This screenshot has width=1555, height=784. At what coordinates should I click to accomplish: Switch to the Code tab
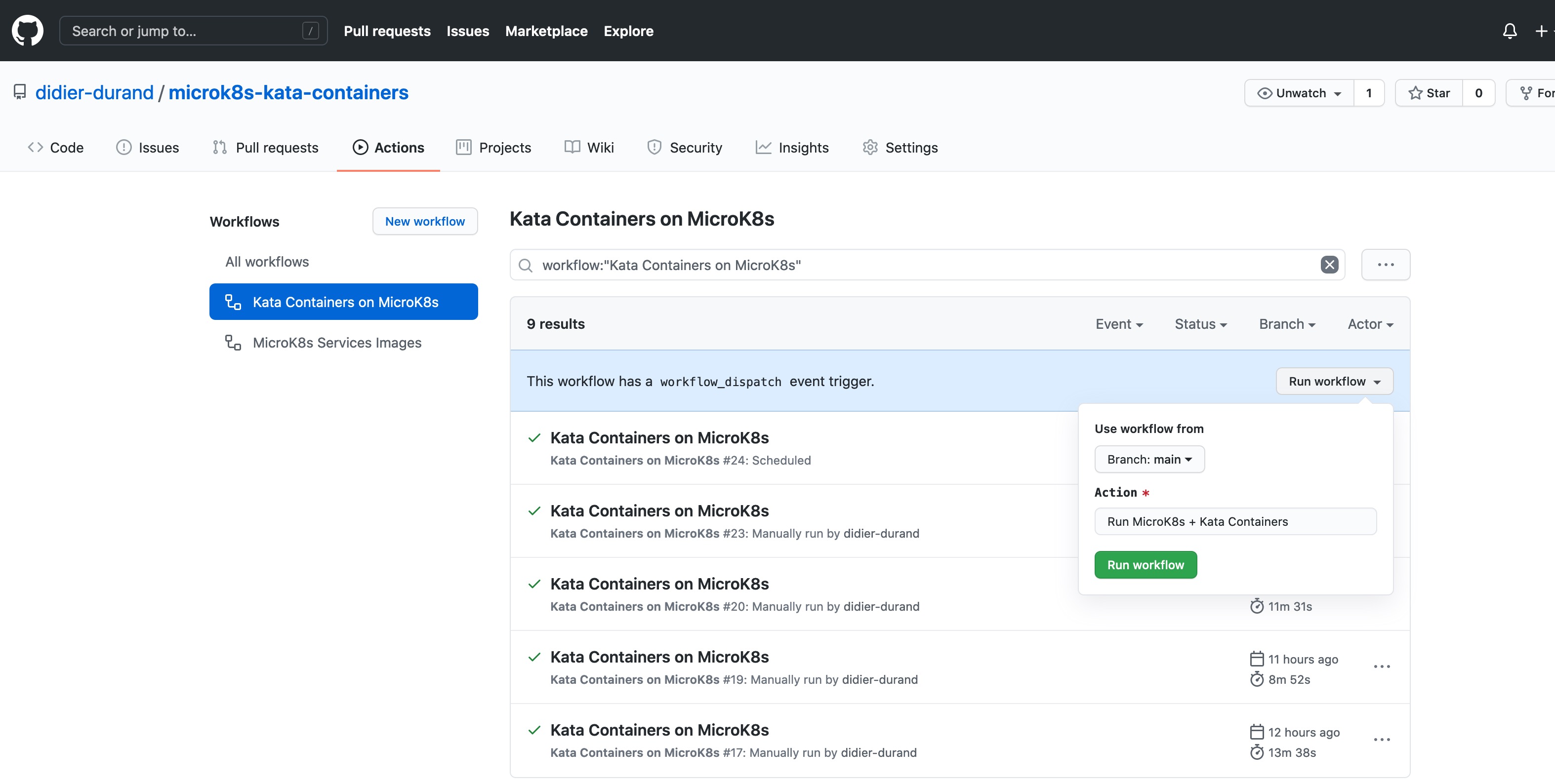pyautogui.click(x=55, y=148)
